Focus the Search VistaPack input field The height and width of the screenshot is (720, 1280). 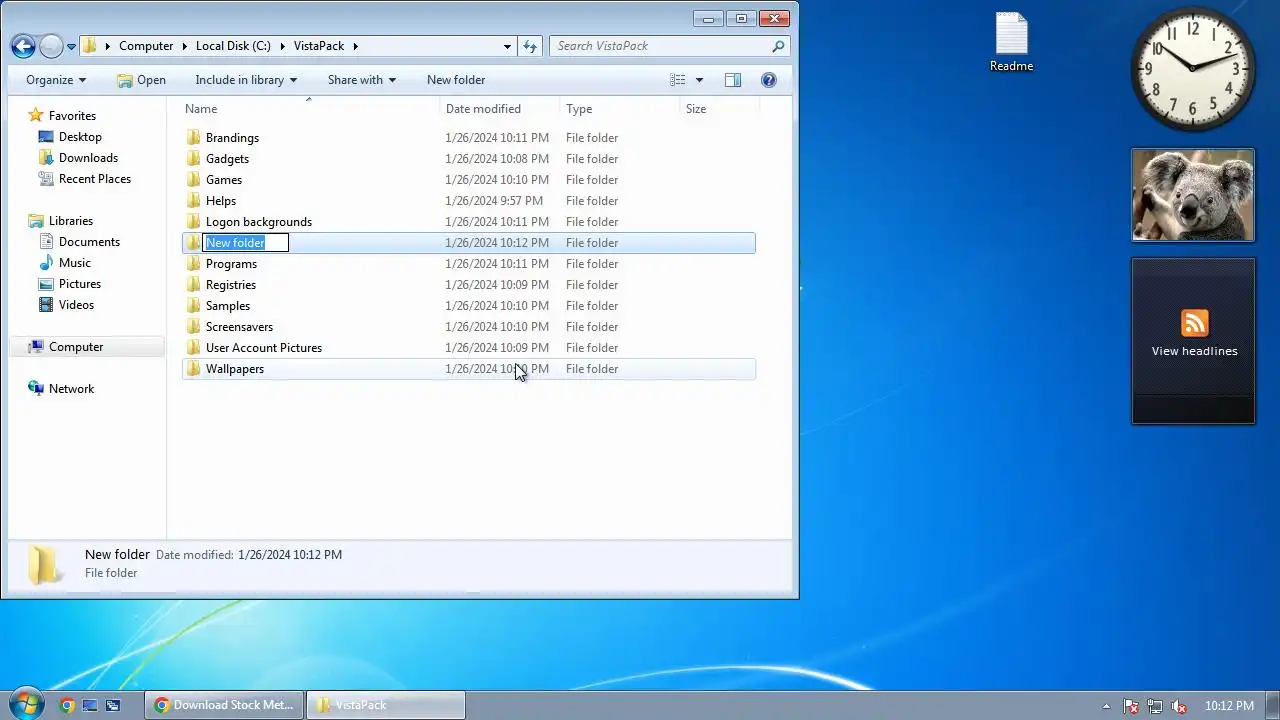coord(661,46)
